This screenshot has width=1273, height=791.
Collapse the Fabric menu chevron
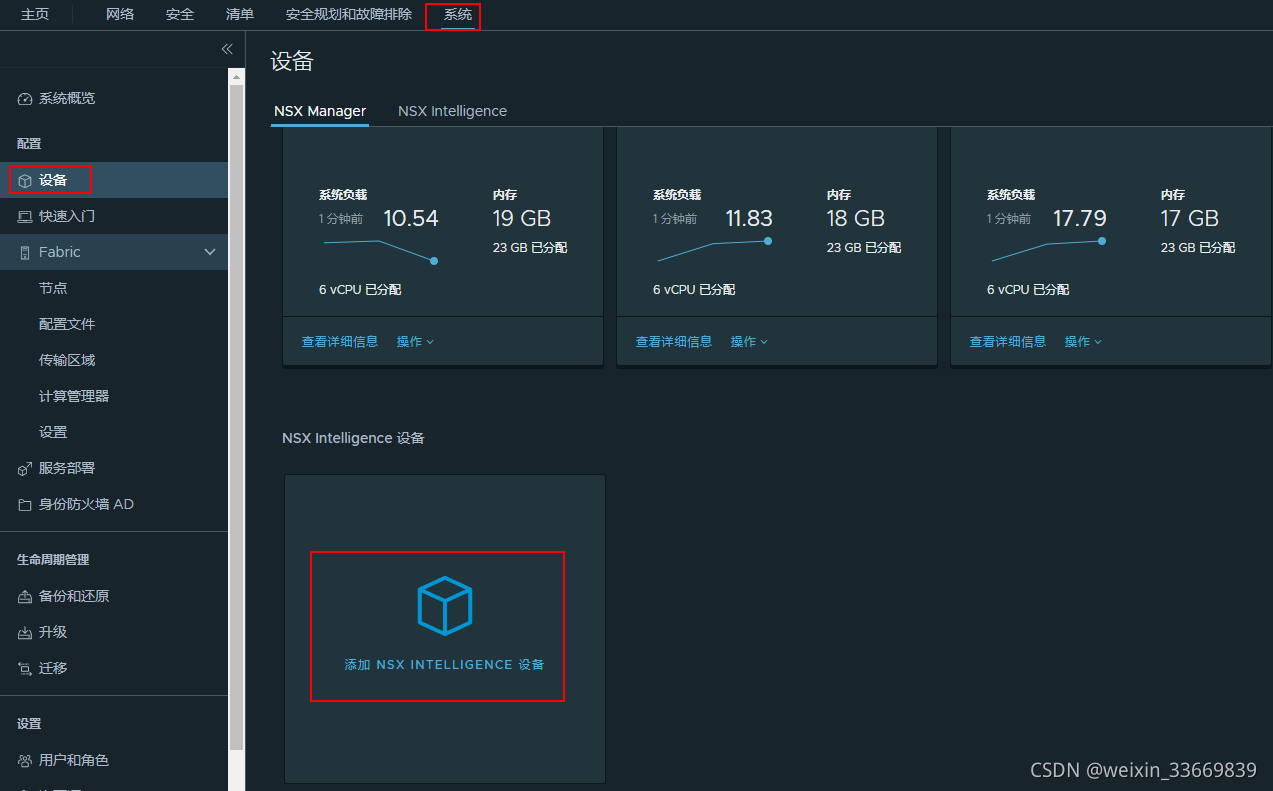[x=210, y=252]
